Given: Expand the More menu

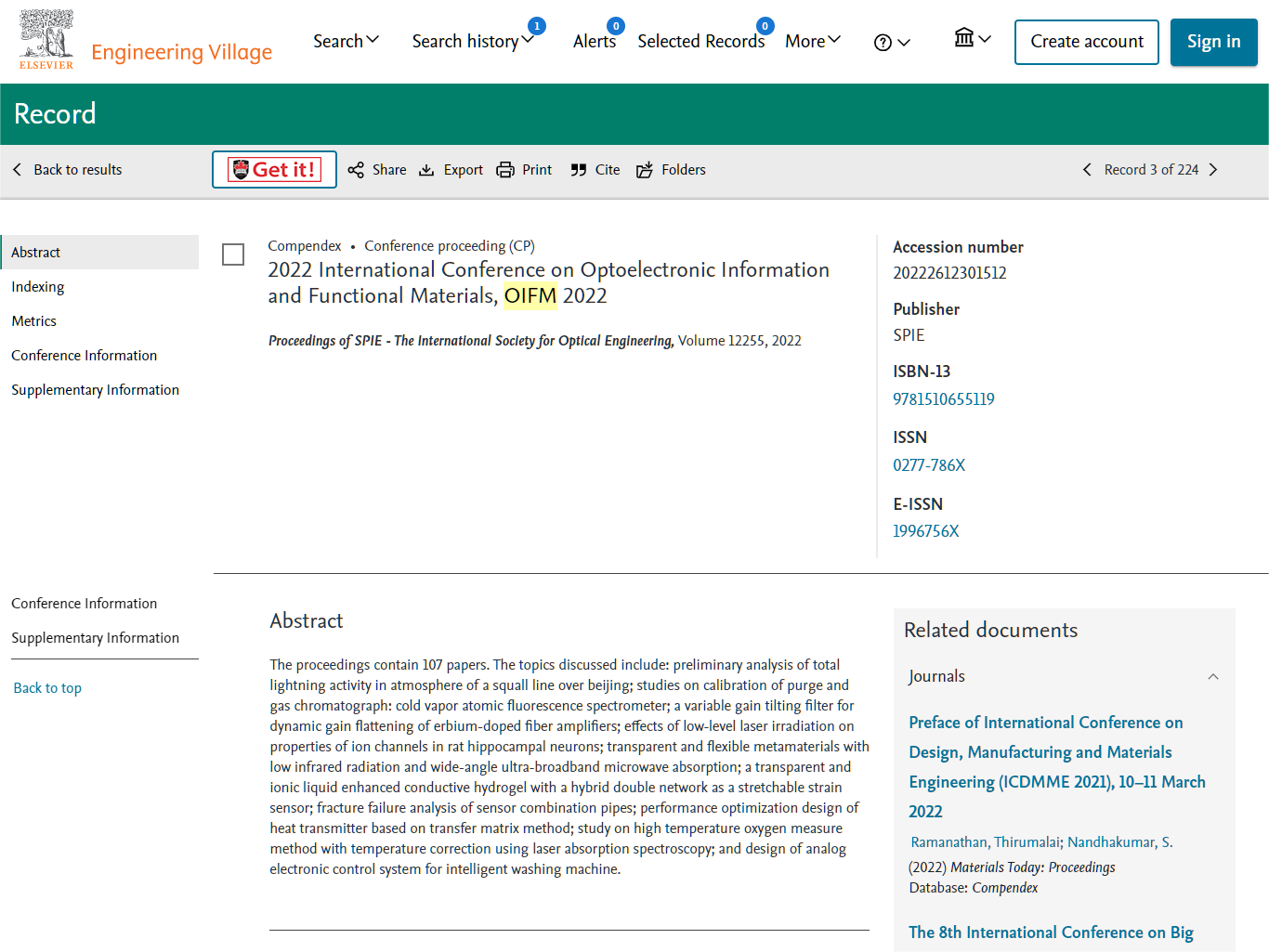Looking at the screenshot, I should coord(813,41).
